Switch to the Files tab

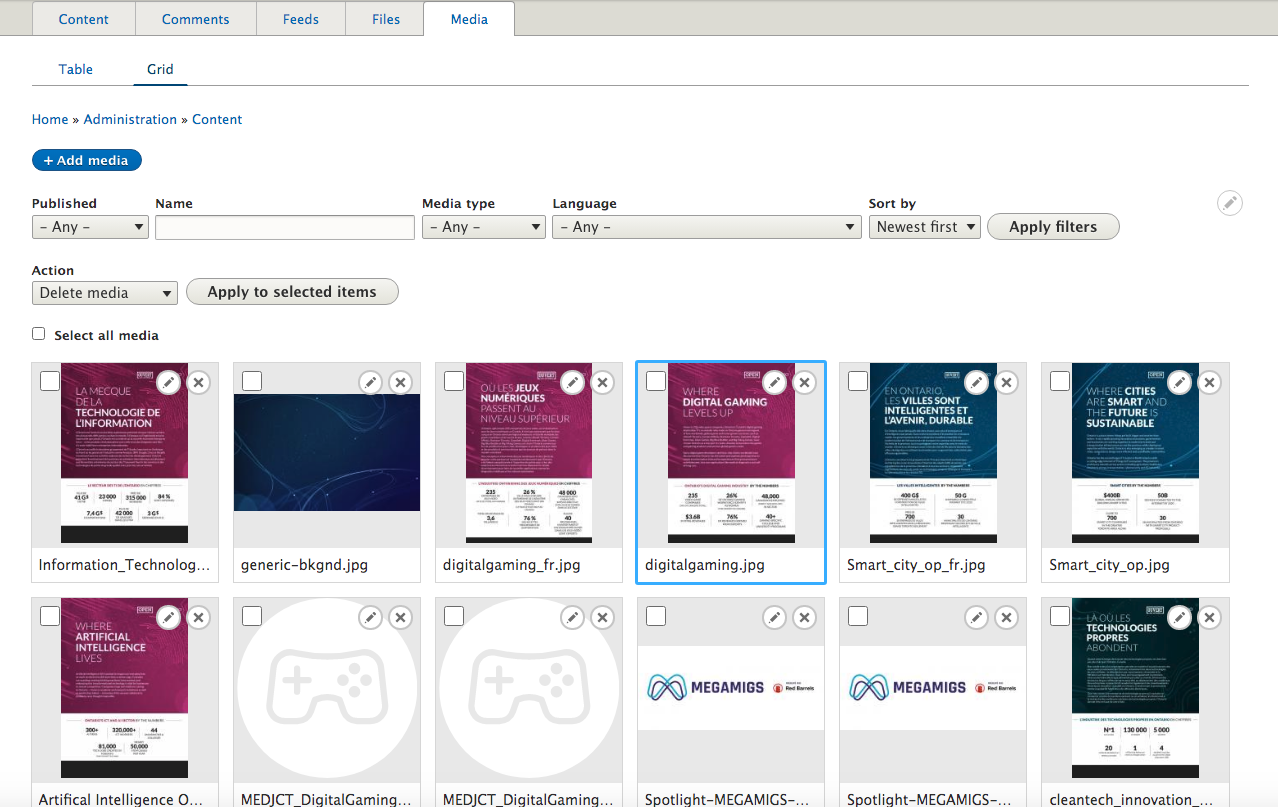point(385,19)
